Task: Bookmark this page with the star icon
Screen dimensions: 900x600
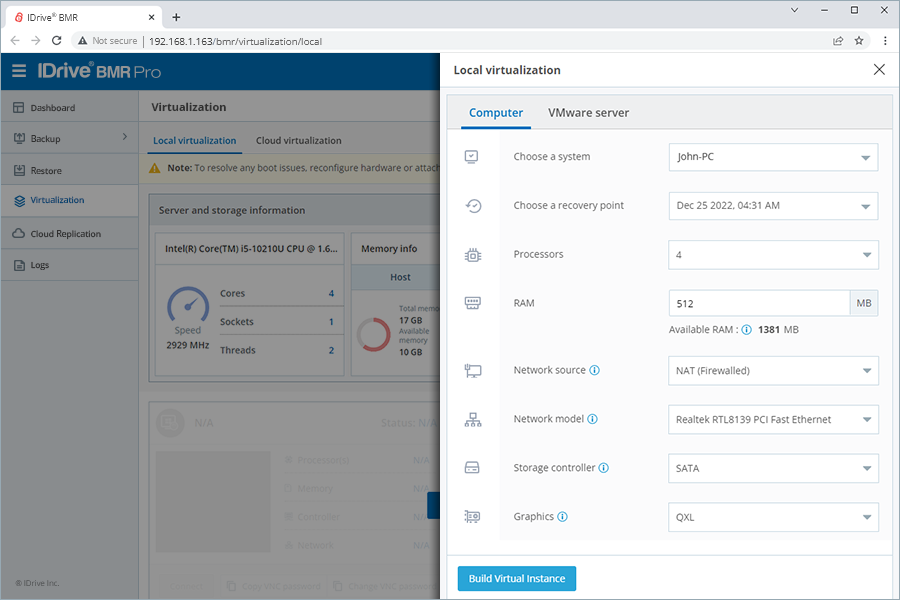Action: point(859,41)
